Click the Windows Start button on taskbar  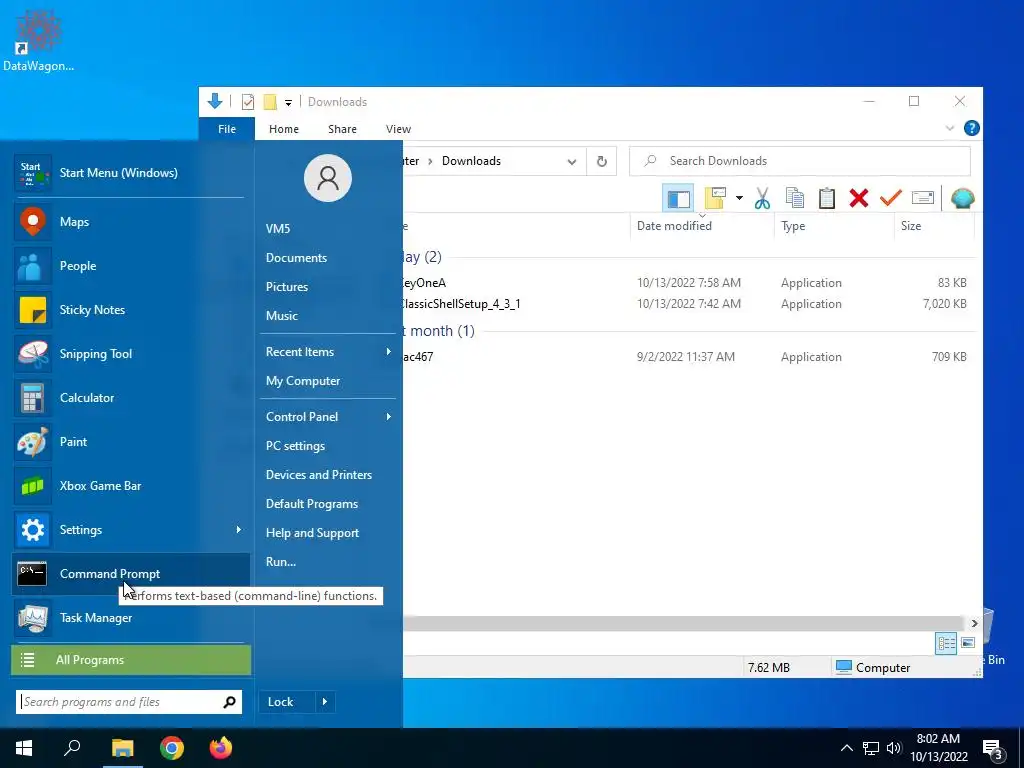pos(24,748)
